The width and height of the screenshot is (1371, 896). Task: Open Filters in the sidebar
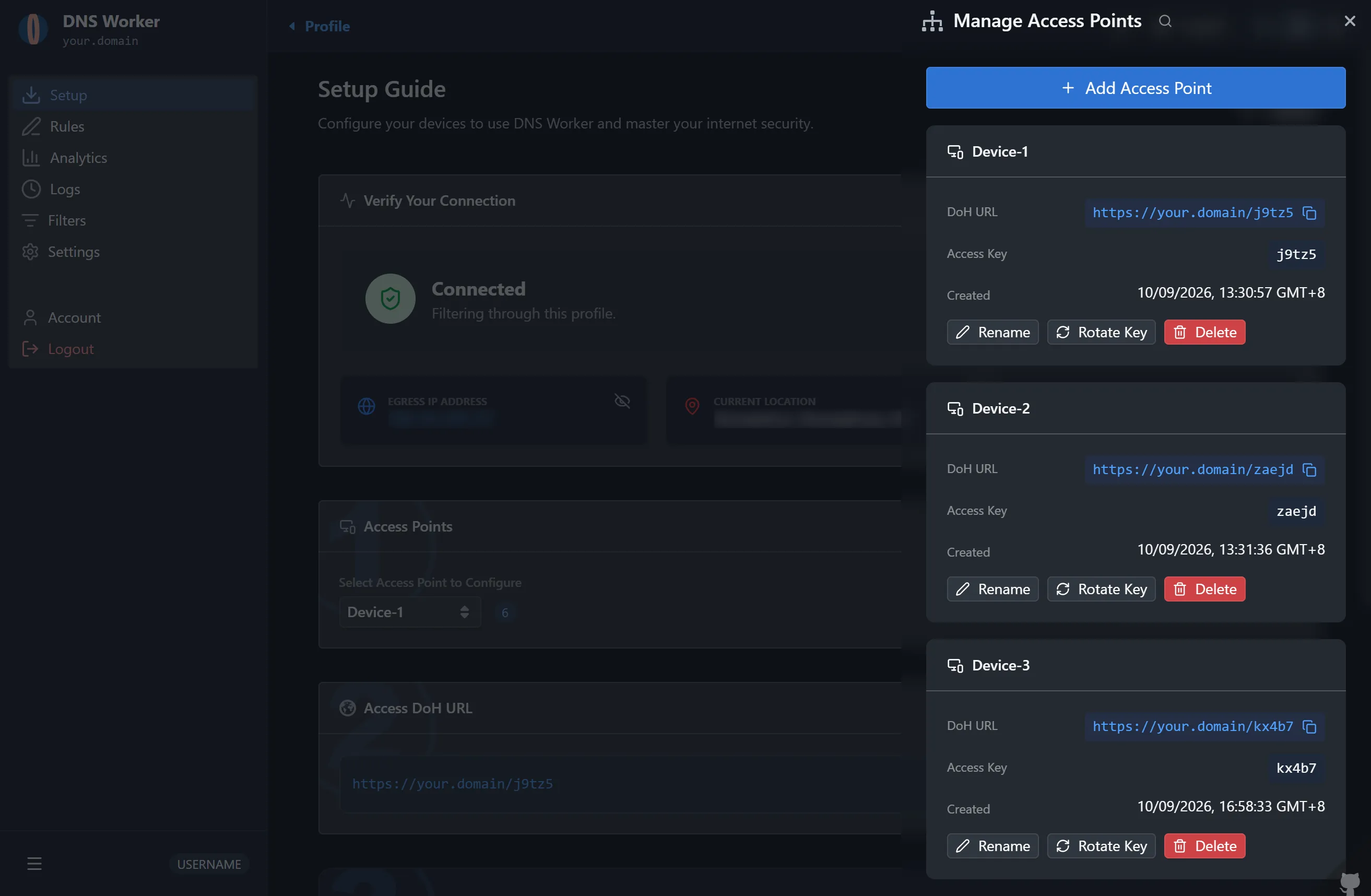(x=133, y=221)
